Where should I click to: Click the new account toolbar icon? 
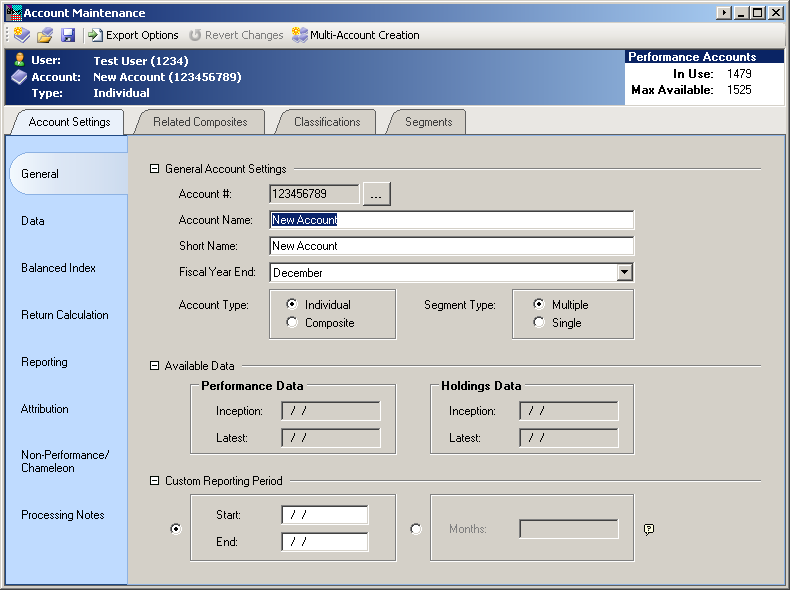pos(21,35)
